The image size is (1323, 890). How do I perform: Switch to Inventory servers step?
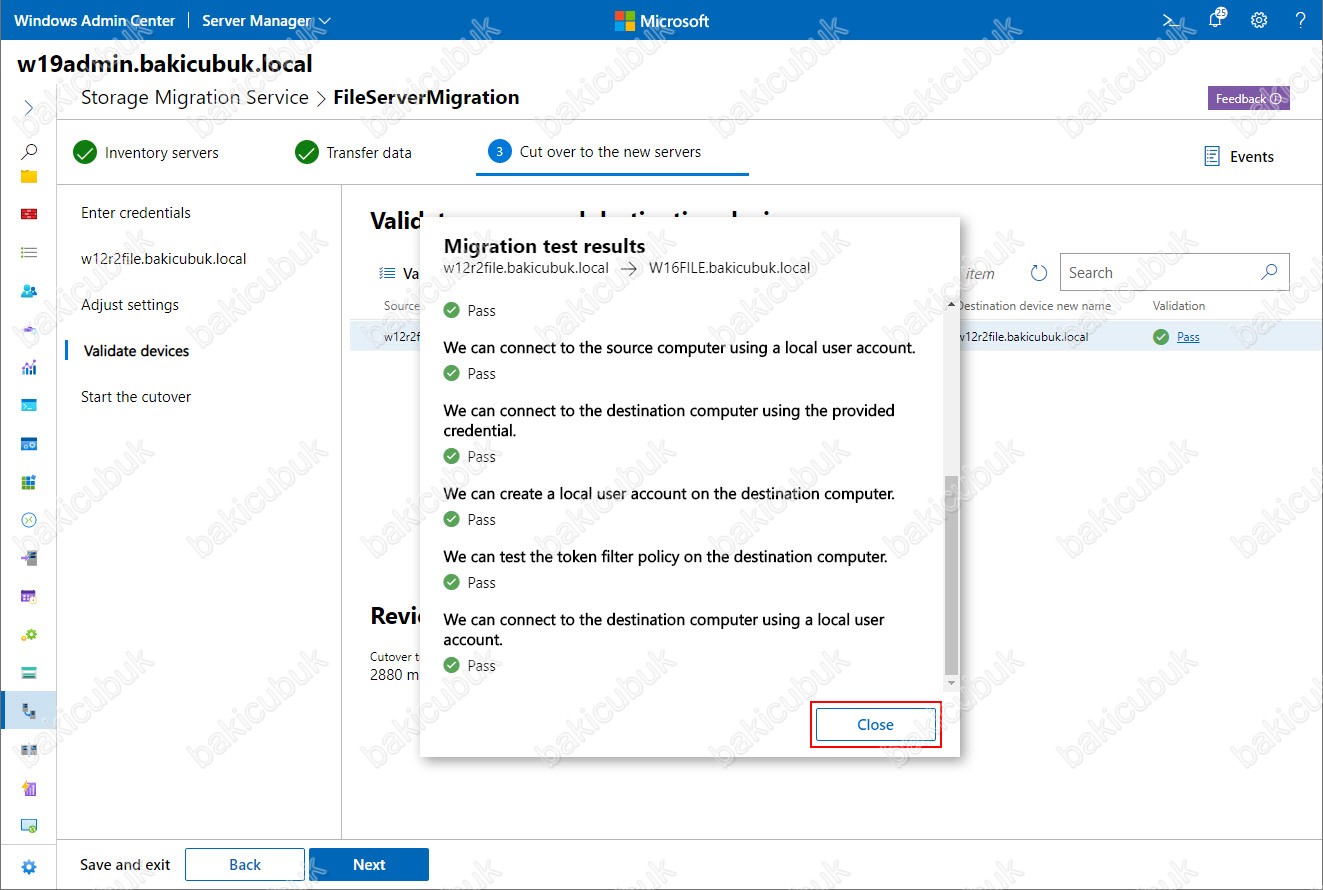146,152
